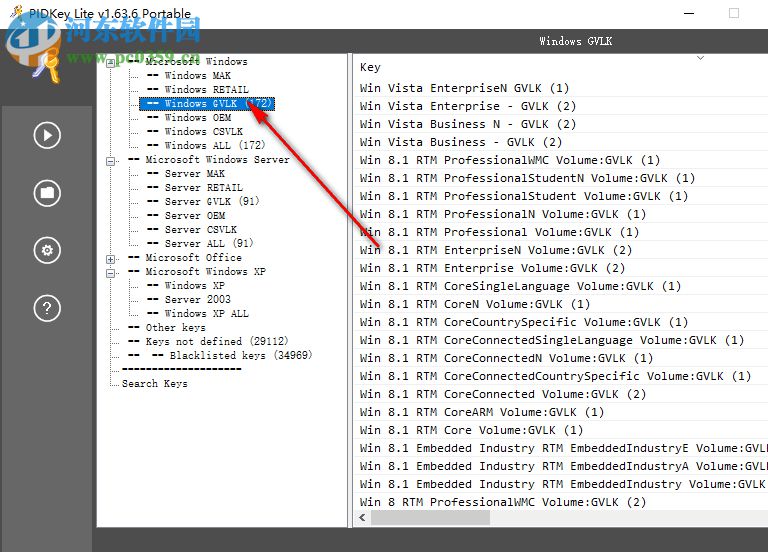This screenshot has width=768, height=552.
Task: Select row Win 8.1 RTM CoreConnected Volume:GVLK
Action: pos(560,394)
